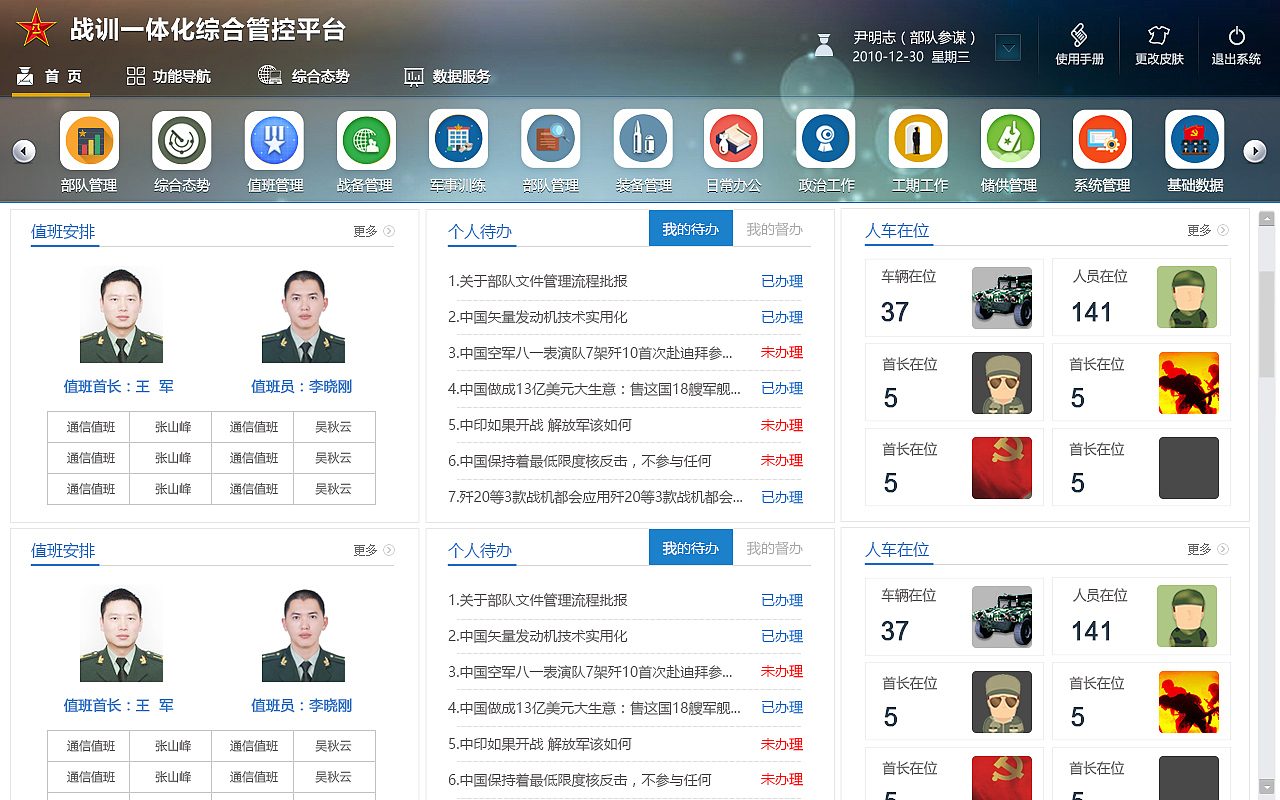Open the 装备管理 module icon

643,140
